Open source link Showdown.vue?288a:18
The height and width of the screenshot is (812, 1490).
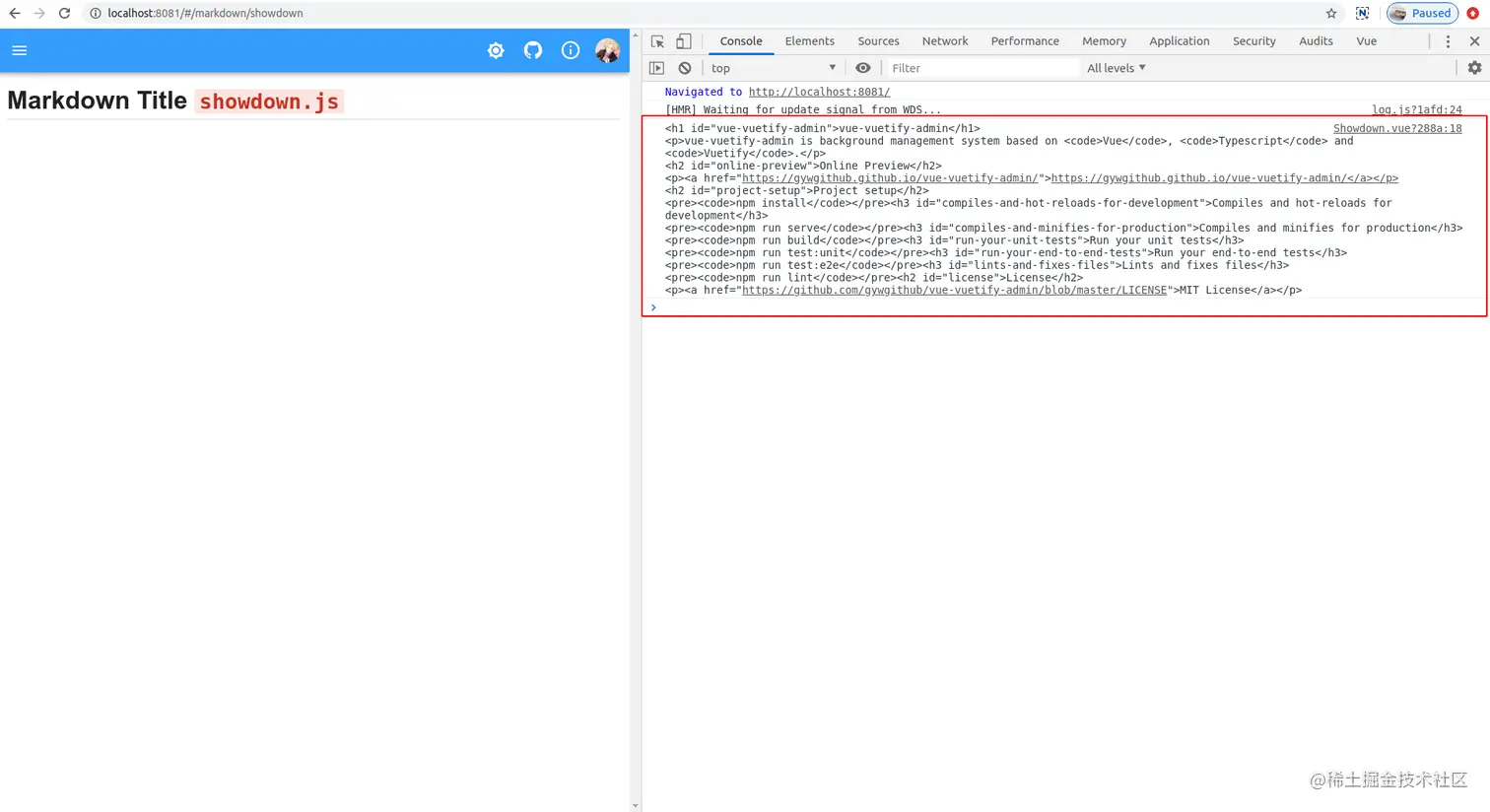coord(1397,128)
